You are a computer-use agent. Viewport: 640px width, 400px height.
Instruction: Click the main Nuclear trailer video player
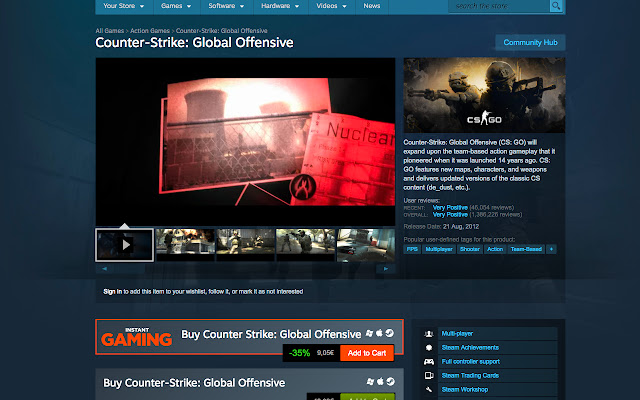click(245, 142)
